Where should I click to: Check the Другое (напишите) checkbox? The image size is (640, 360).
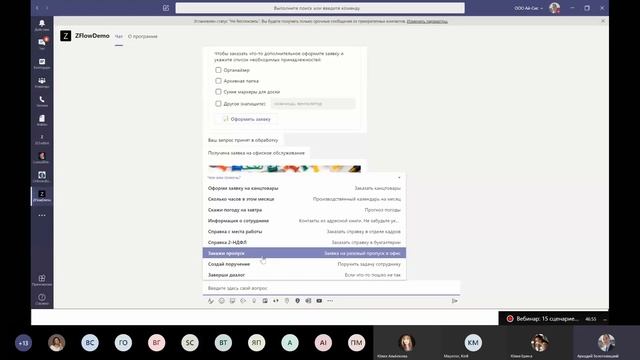pyautogui.click(x=218, y=104)
